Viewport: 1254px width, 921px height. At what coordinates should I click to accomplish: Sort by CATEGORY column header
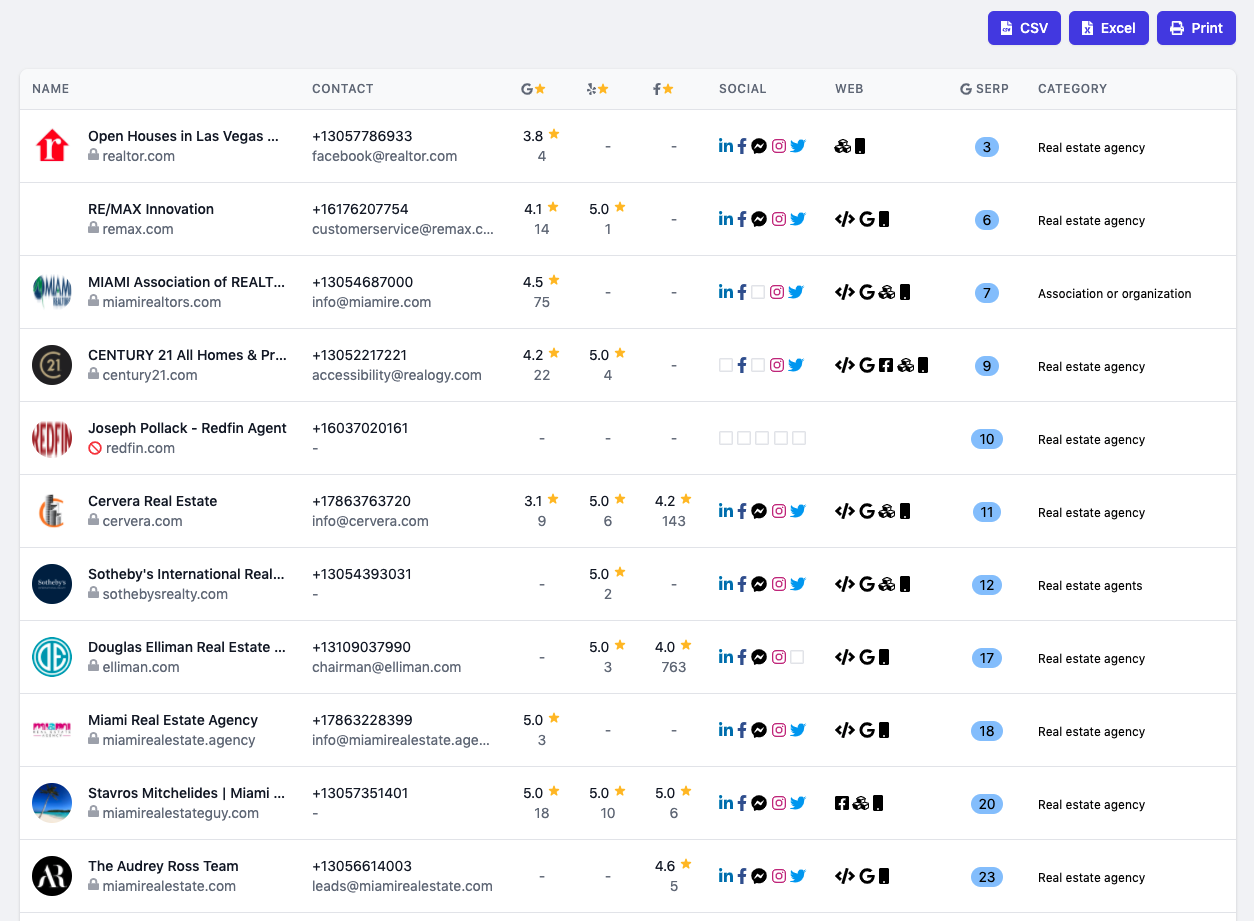tap(1072, 89)
